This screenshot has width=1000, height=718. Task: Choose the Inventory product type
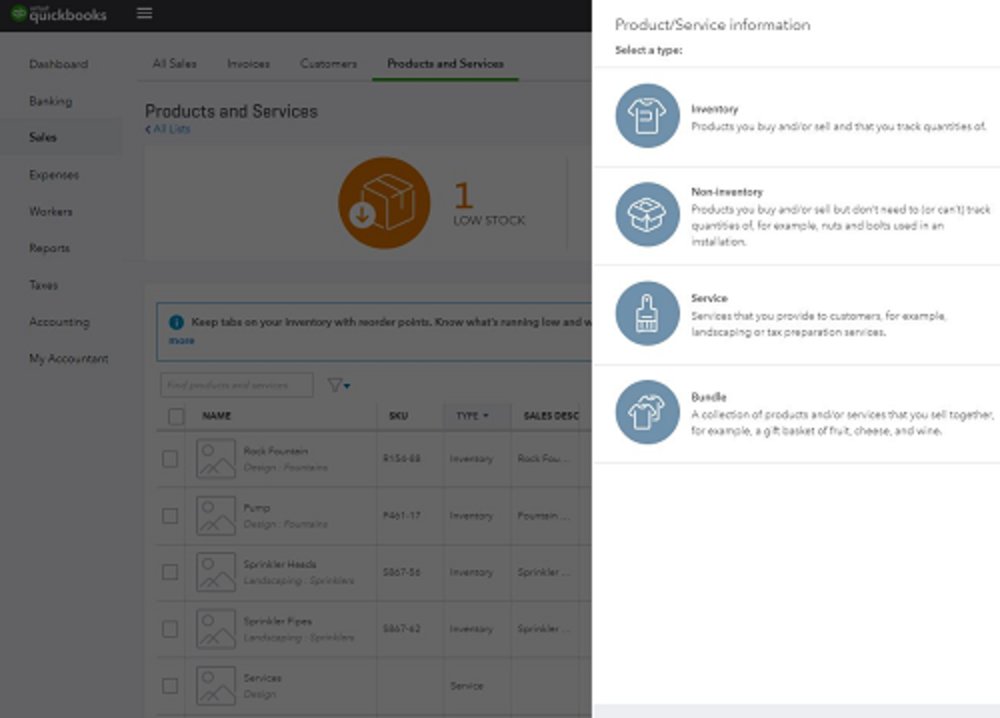click(796, 117)
